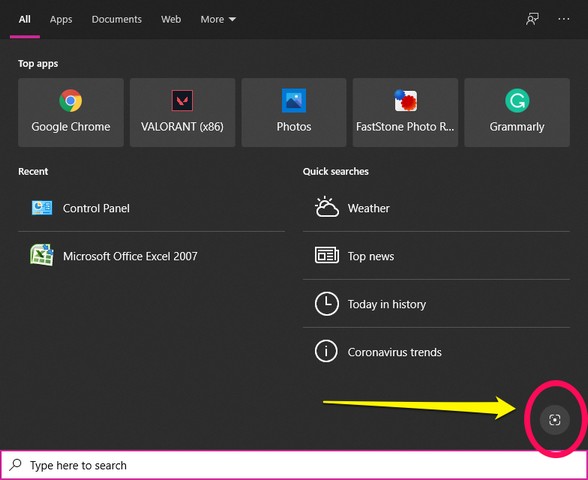Image resolution: width=588 pixels, height=480 pixels.
Task: Run the Top news quick search
Action: [436, 256]
